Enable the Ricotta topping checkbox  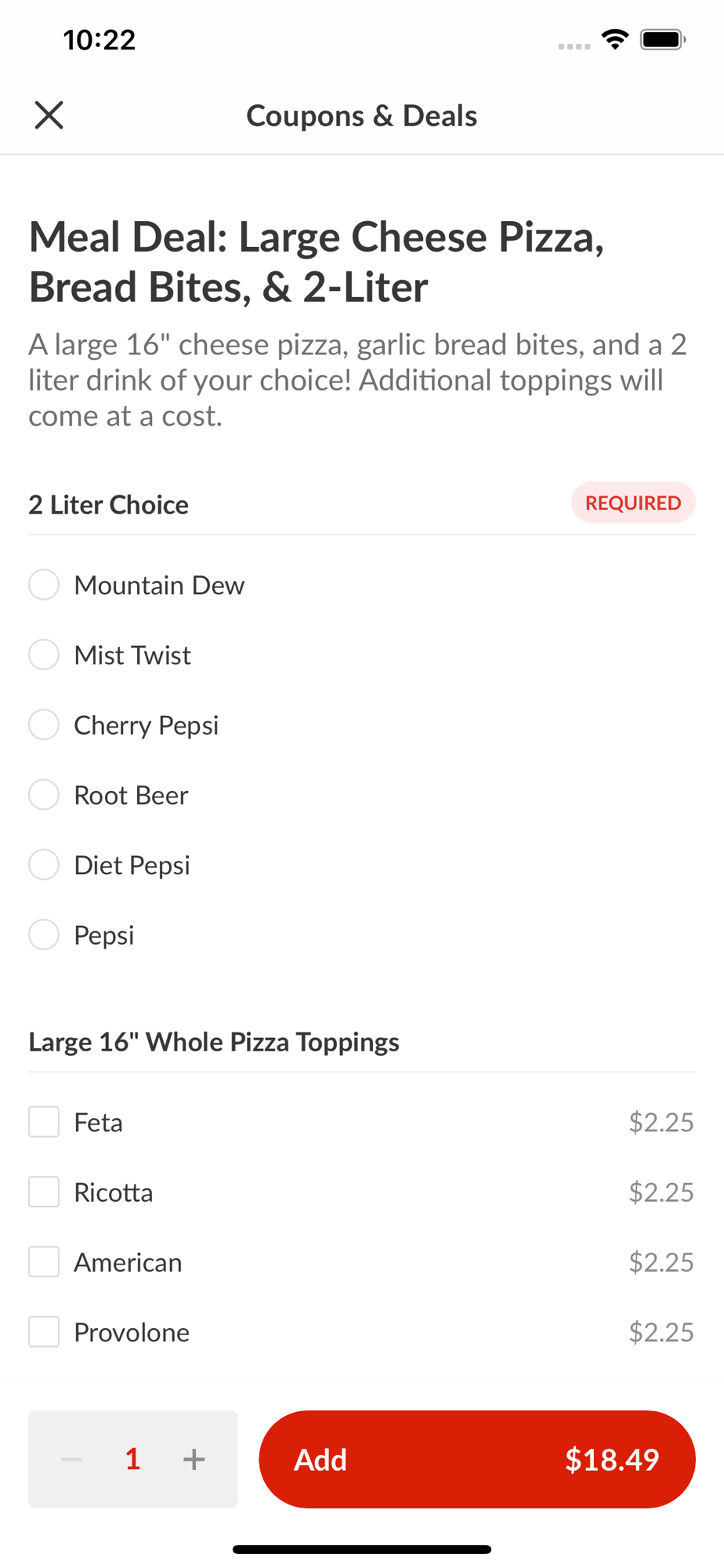click(44, 1192)
